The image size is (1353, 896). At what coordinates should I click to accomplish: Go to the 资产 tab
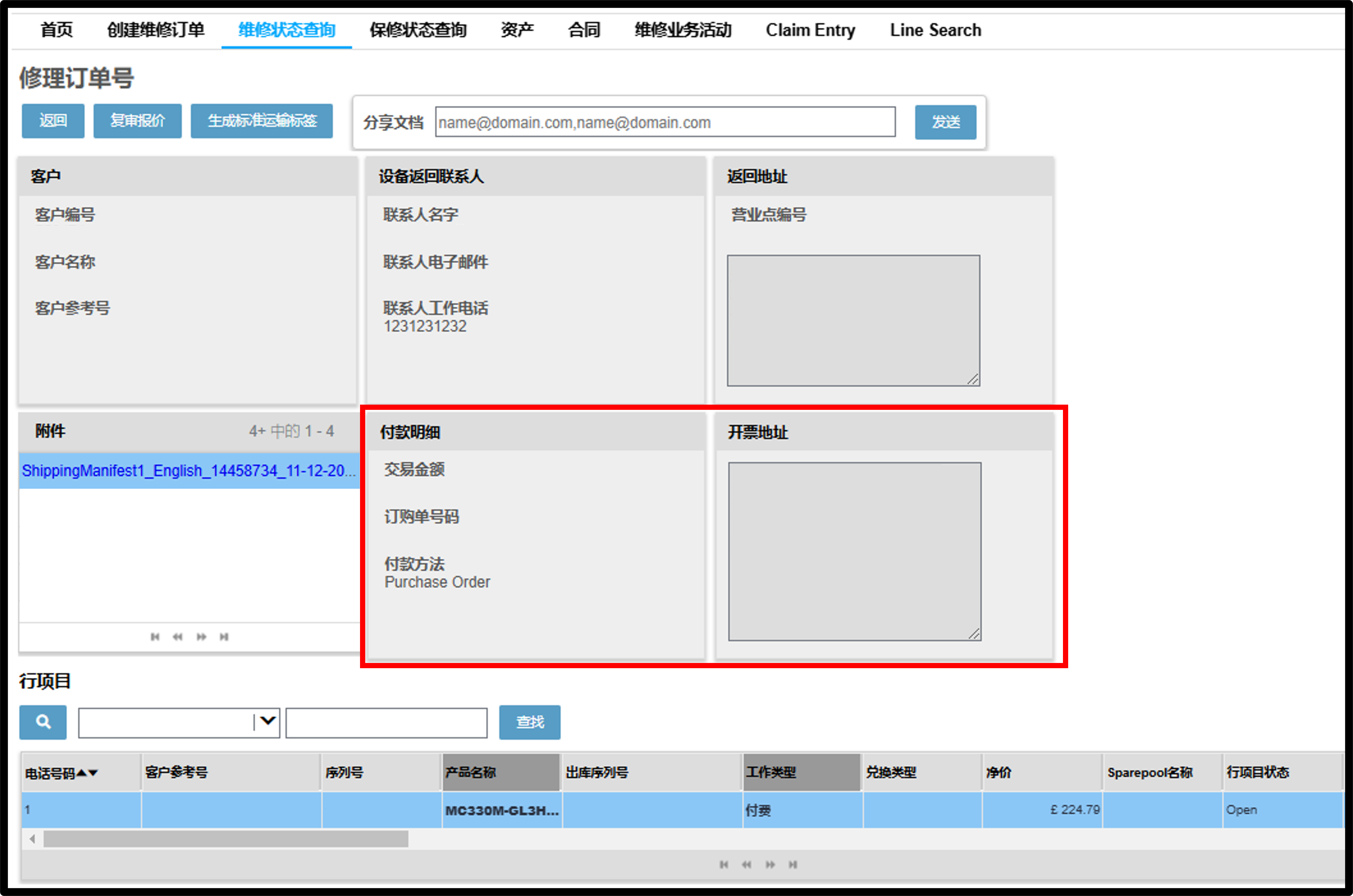(x=517, y=30)
